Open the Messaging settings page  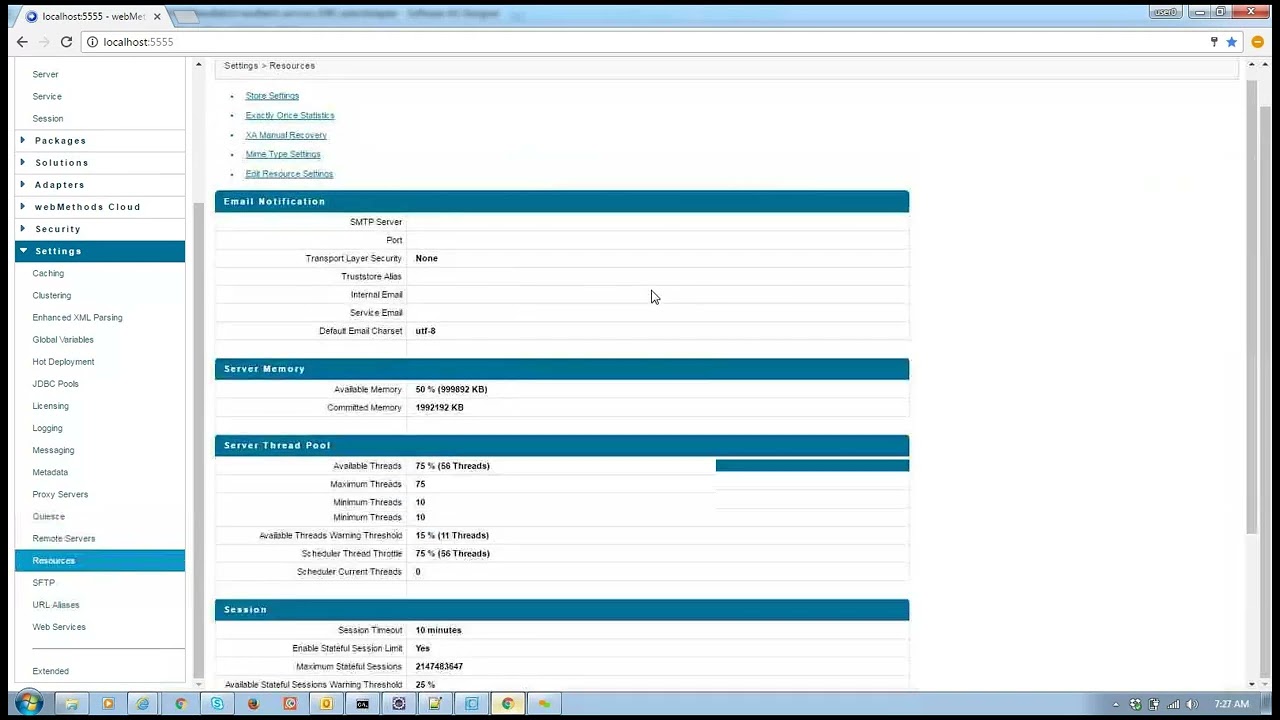pos(53,450)
